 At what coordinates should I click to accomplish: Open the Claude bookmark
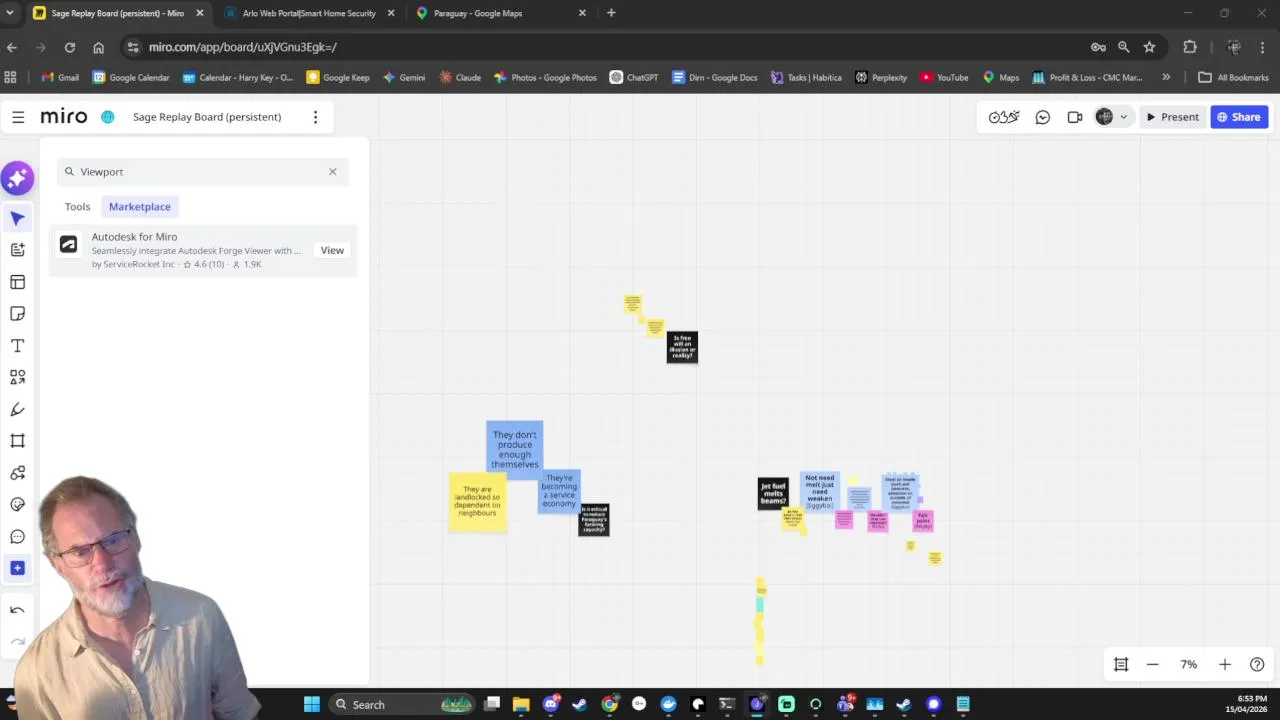460,77
